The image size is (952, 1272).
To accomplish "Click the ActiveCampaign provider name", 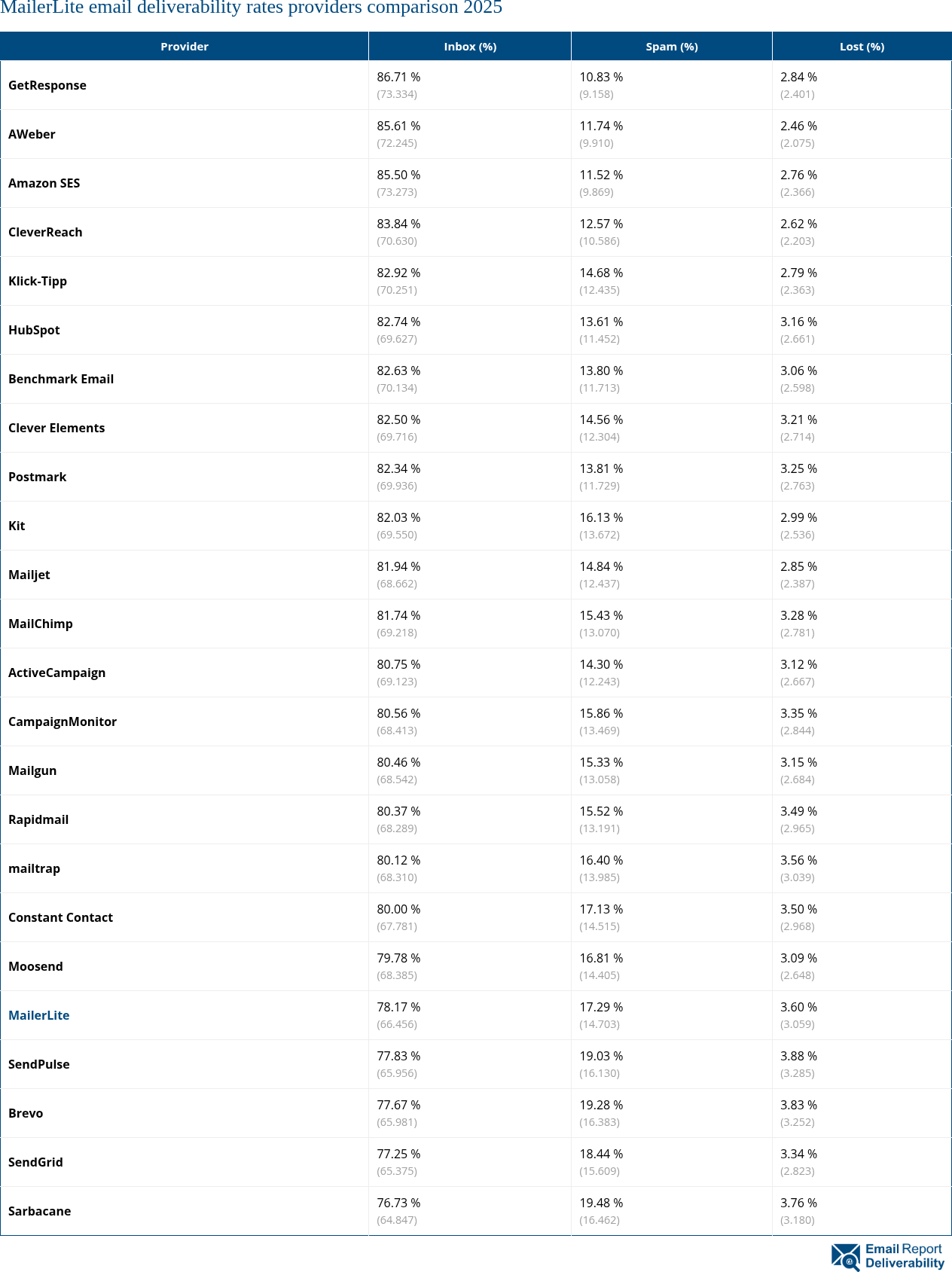I will (57, 673).
